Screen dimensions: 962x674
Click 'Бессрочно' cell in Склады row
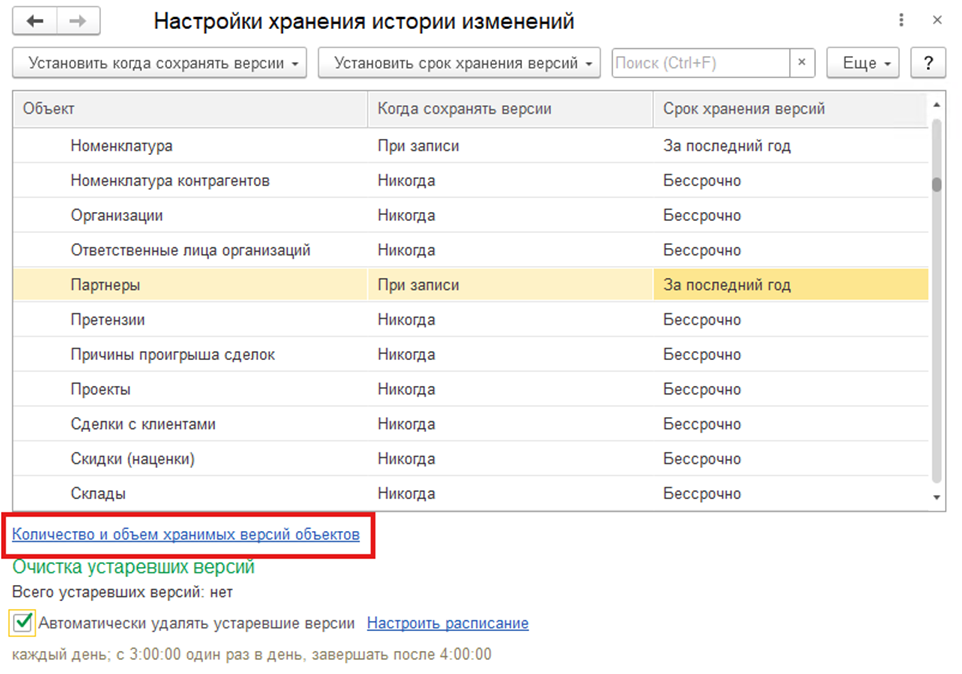tap(790, 494)
